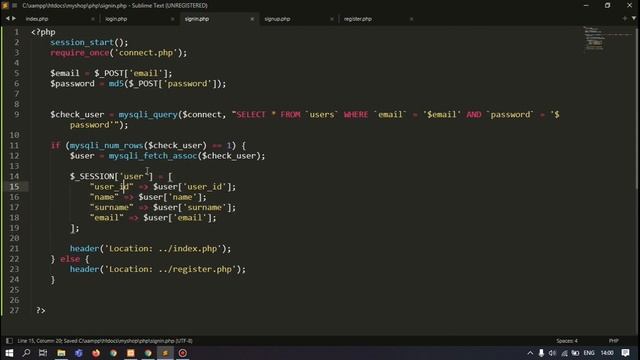Open the hamburger menu in the title bar
640x360 pixels.
coord(15,5)
